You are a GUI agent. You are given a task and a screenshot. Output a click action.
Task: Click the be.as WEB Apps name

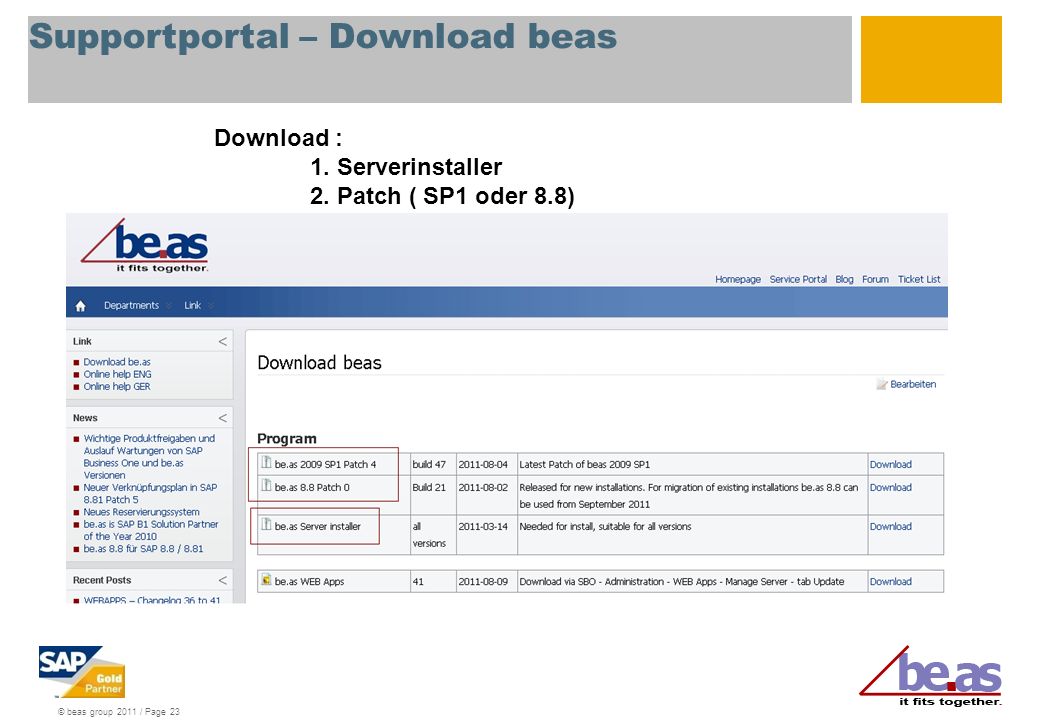coord(309,581)
